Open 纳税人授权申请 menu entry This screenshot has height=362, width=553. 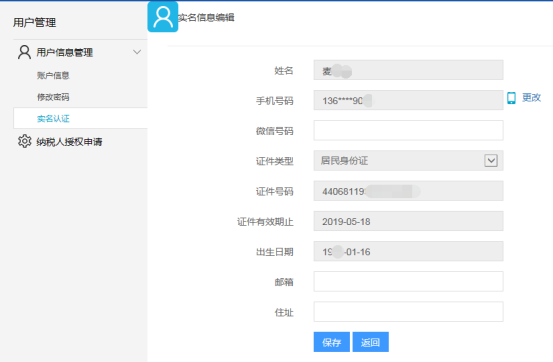click(69, 142)
